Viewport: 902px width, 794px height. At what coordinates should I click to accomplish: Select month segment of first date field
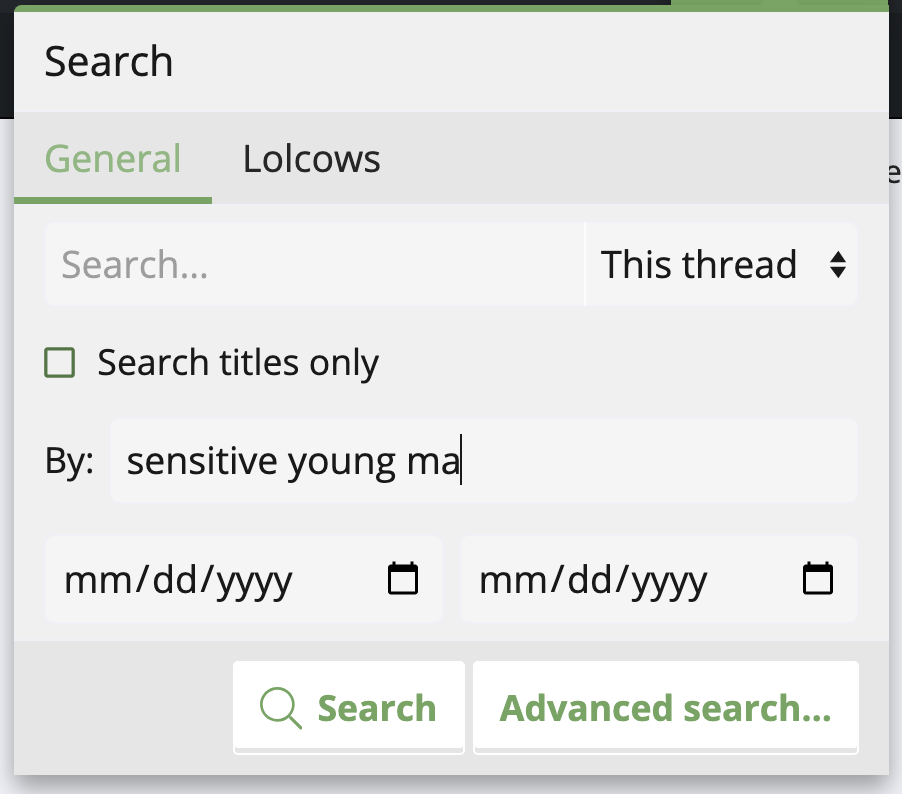tap(99, 580)
